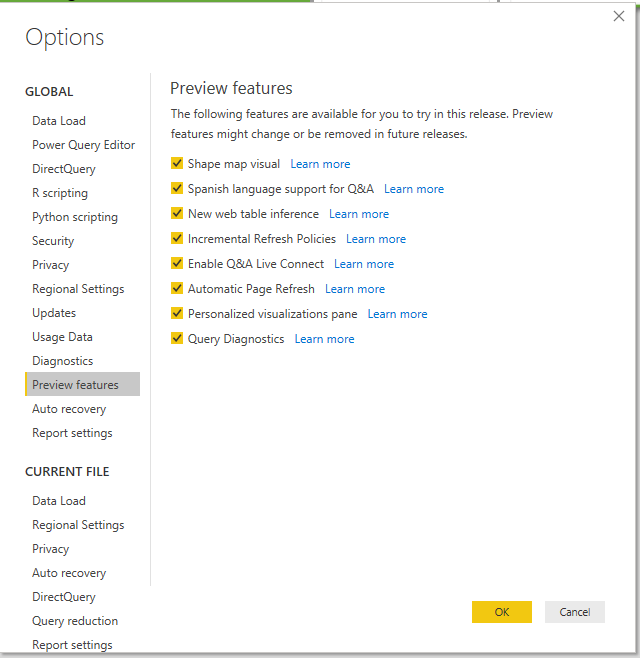The image size is (640, 658).
Task: Toggle Spanish language support for Q&A
Action: [177, 188]
